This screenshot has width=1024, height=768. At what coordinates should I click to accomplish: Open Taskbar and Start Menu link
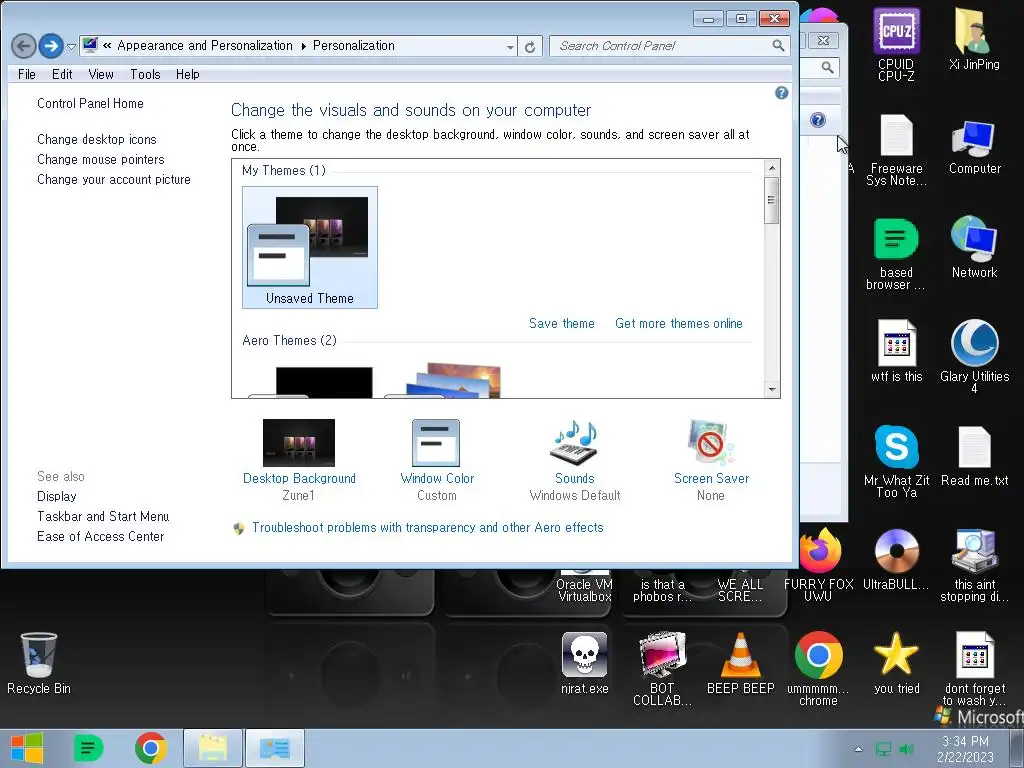tap(103, 517)
